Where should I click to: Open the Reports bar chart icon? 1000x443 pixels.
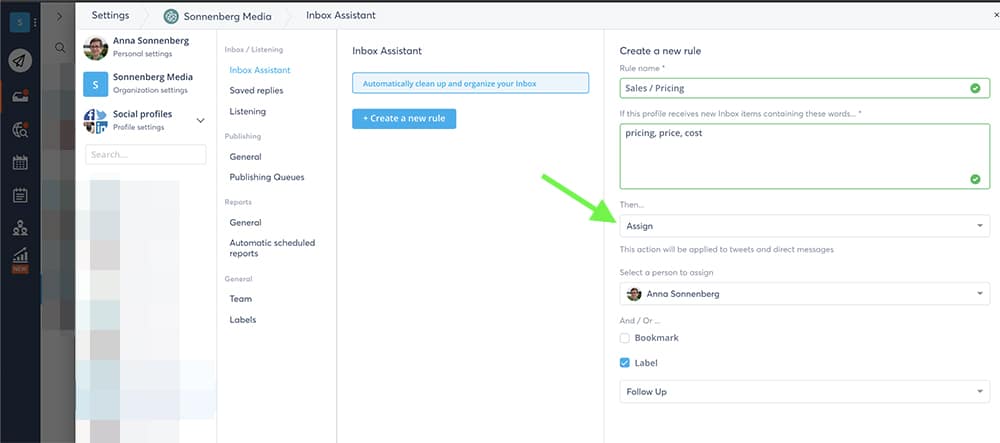tap(20, 257)
